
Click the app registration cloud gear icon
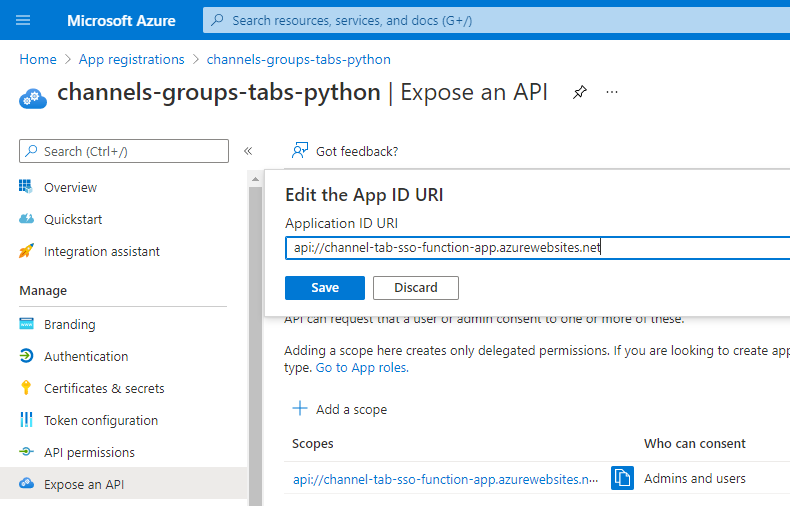point(33,99)
